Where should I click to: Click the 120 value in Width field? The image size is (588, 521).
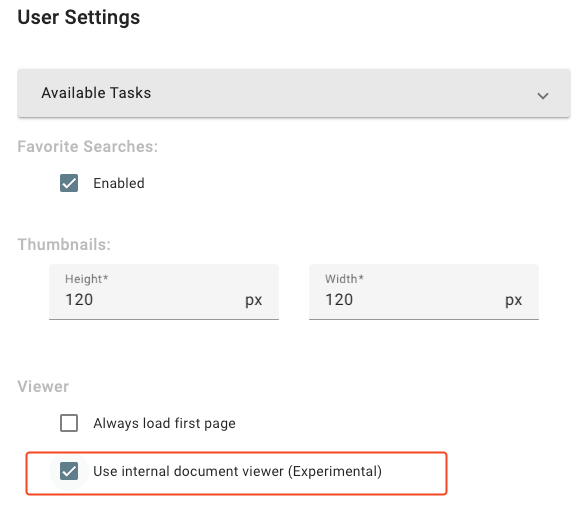coord(339,300)
